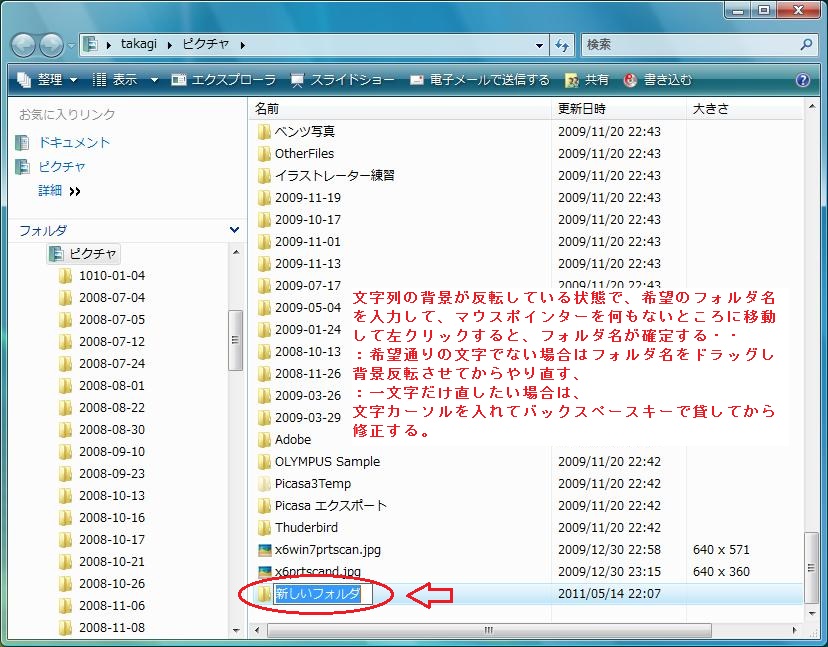This screenshot has height=647, width=828.
Task: Click the Thuderbird folder icon
Action: [x=264, y=528]
